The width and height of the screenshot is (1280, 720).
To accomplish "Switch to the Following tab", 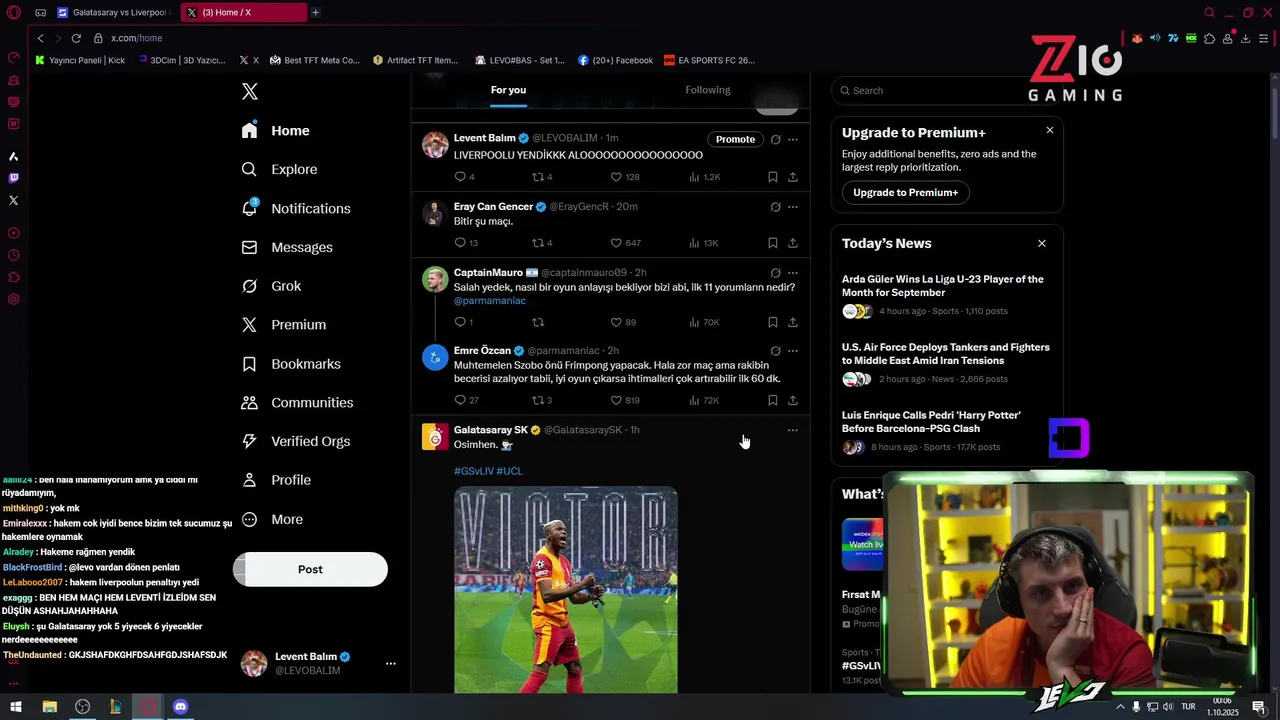I will [708, 90].
